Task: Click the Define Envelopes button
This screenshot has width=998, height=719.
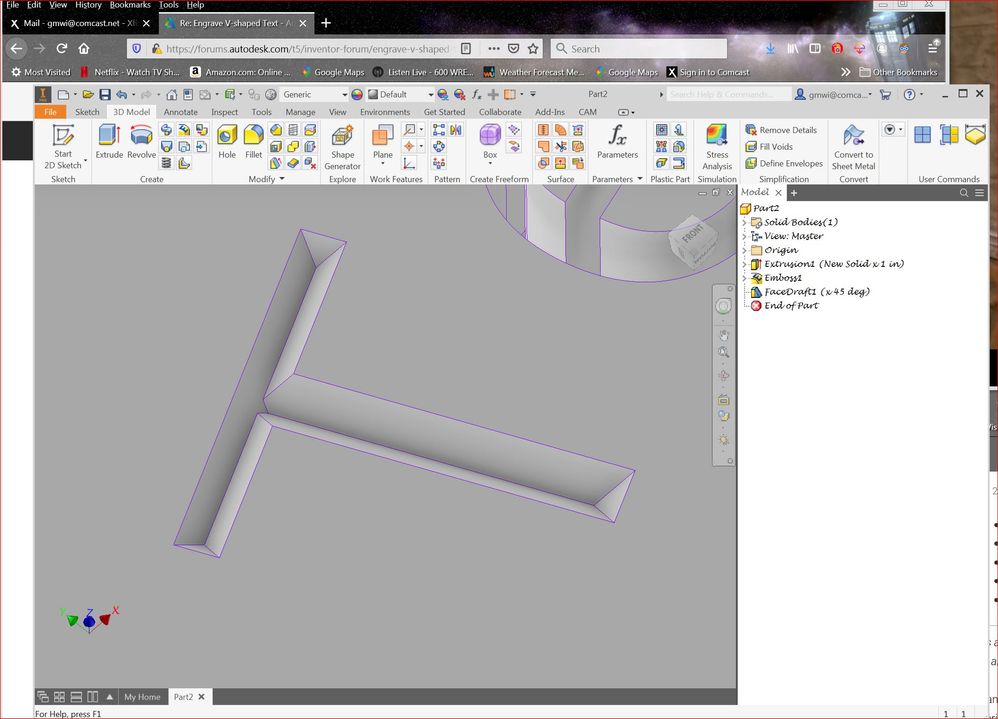Action: 784,164
